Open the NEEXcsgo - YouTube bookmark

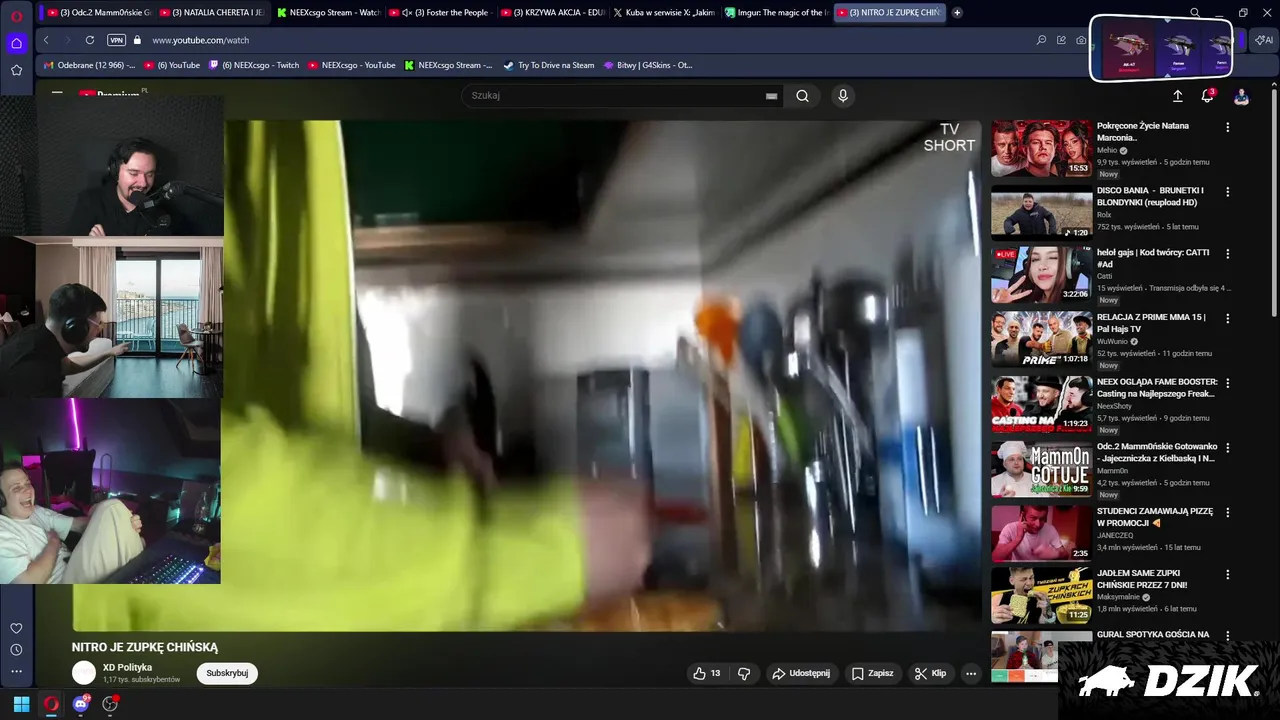(351, 65)
